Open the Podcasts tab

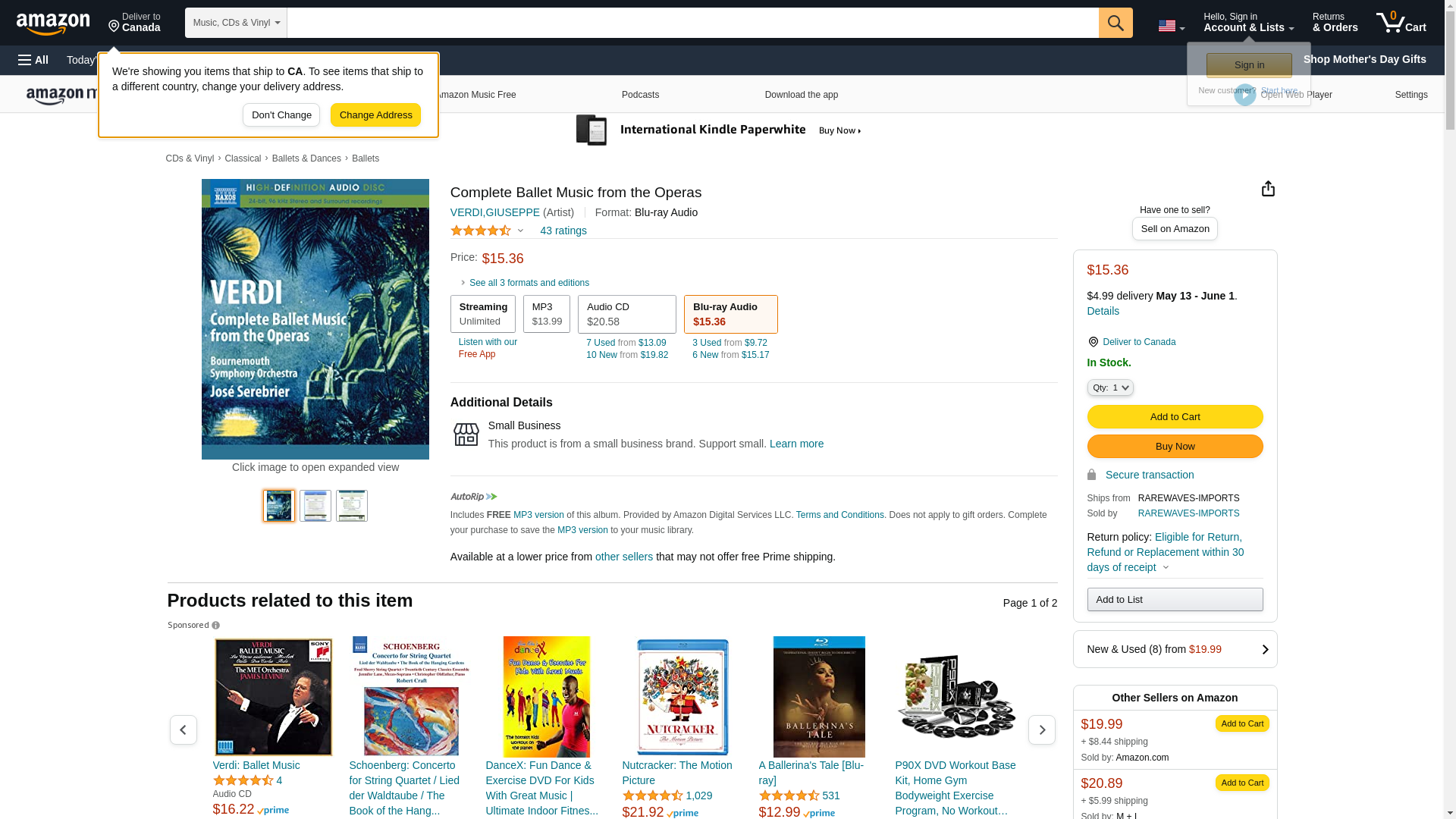[x=640, y=95]
